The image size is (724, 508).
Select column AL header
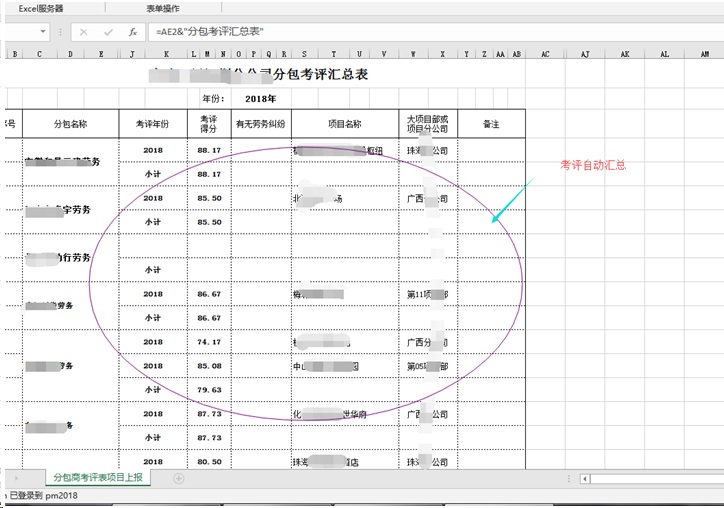pos(663,54)
